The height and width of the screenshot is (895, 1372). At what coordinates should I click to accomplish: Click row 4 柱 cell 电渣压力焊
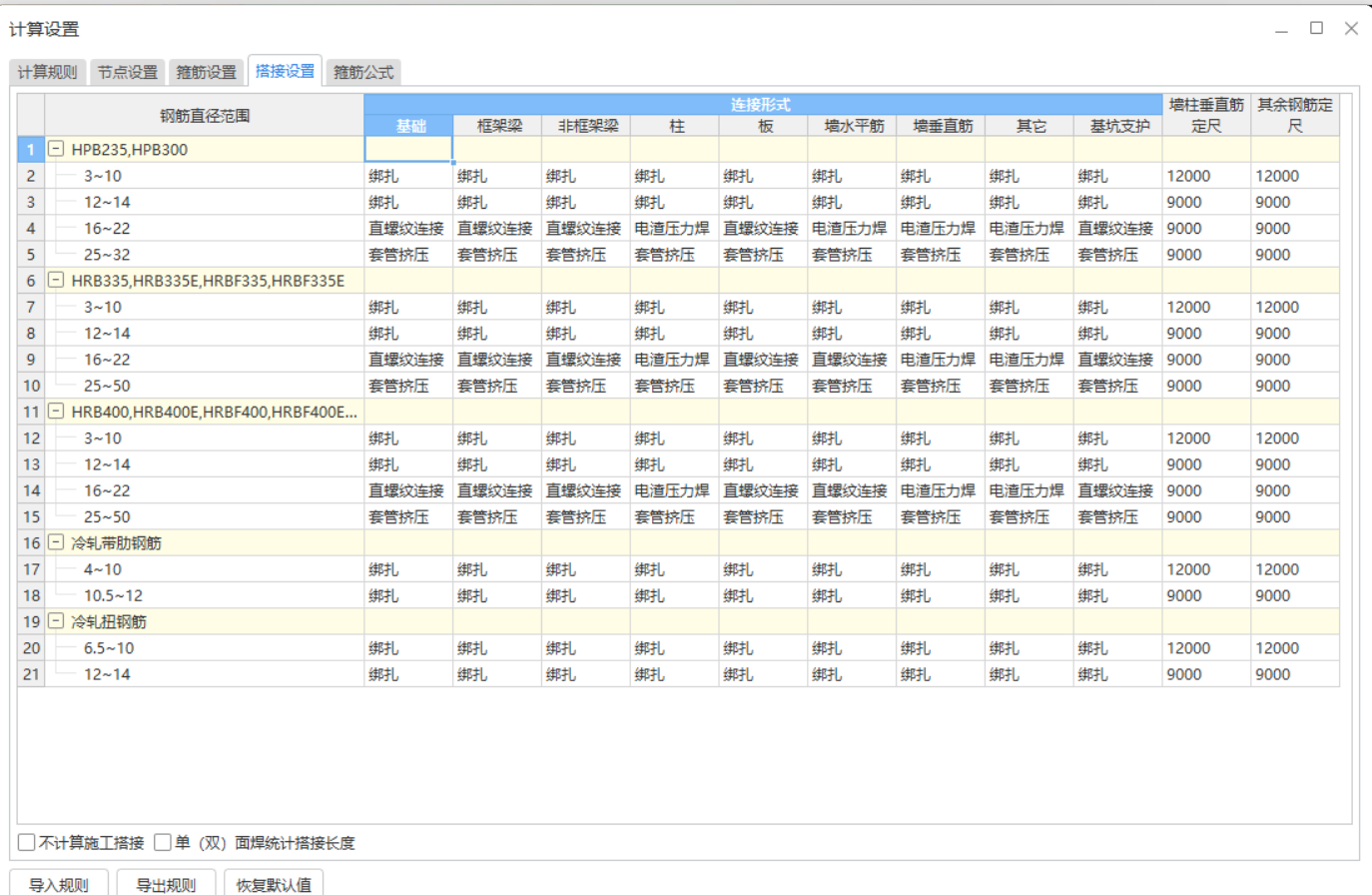675,228
